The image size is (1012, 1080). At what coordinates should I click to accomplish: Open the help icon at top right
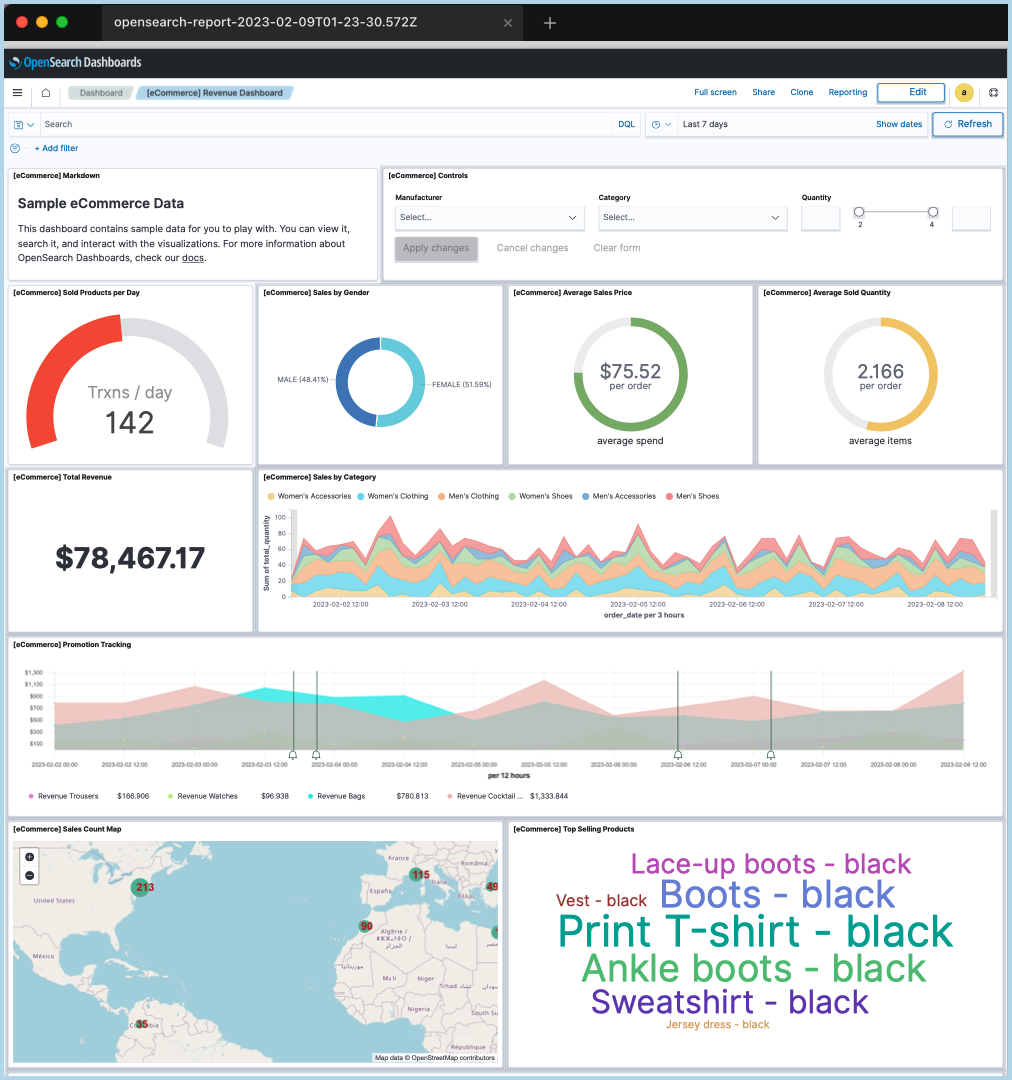[x=993, y=93]
